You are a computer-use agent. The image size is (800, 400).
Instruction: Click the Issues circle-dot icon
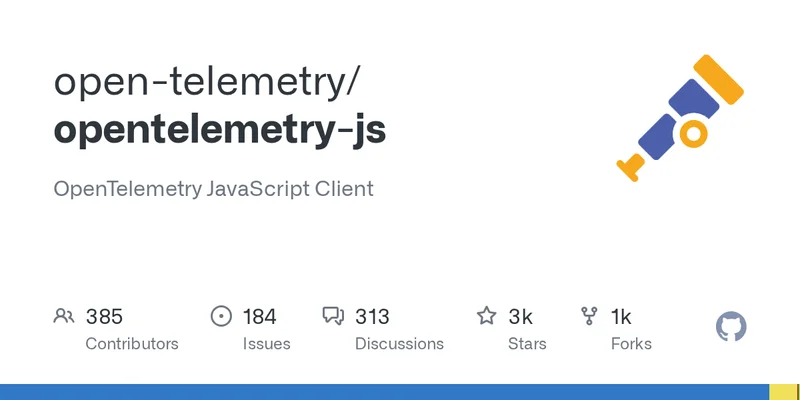click(x=221, y=317)
